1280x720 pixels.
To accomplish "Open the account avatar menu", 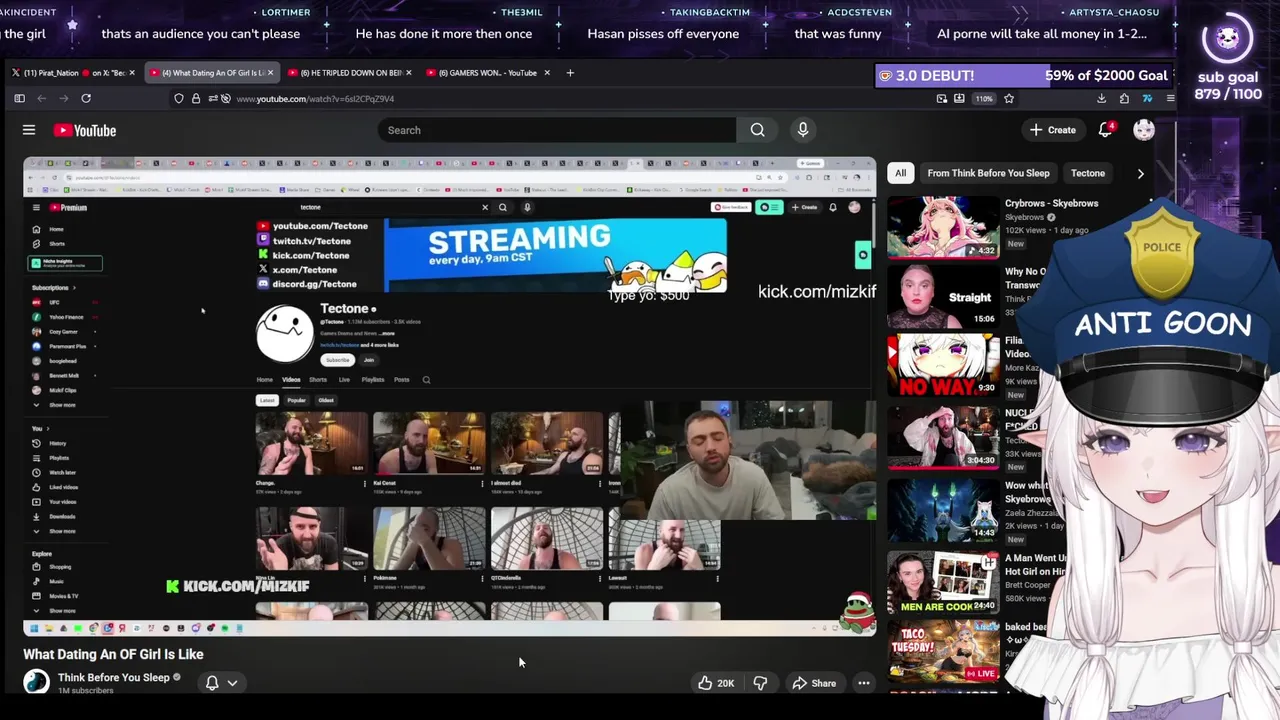I will point(1143,130).
